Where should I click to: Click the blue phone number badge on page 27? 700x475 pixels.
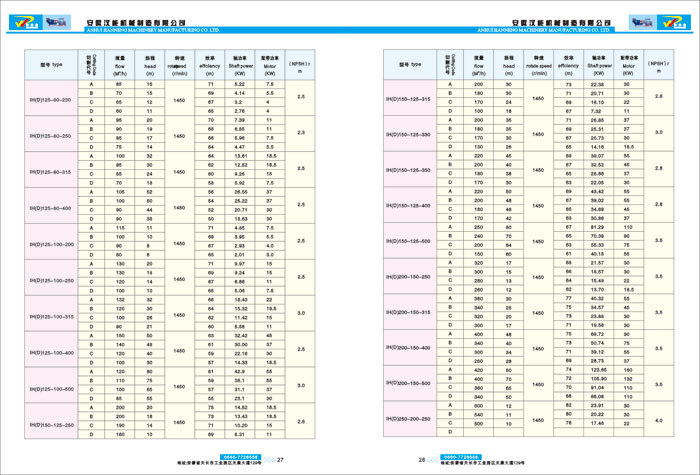tap(242, 457)
